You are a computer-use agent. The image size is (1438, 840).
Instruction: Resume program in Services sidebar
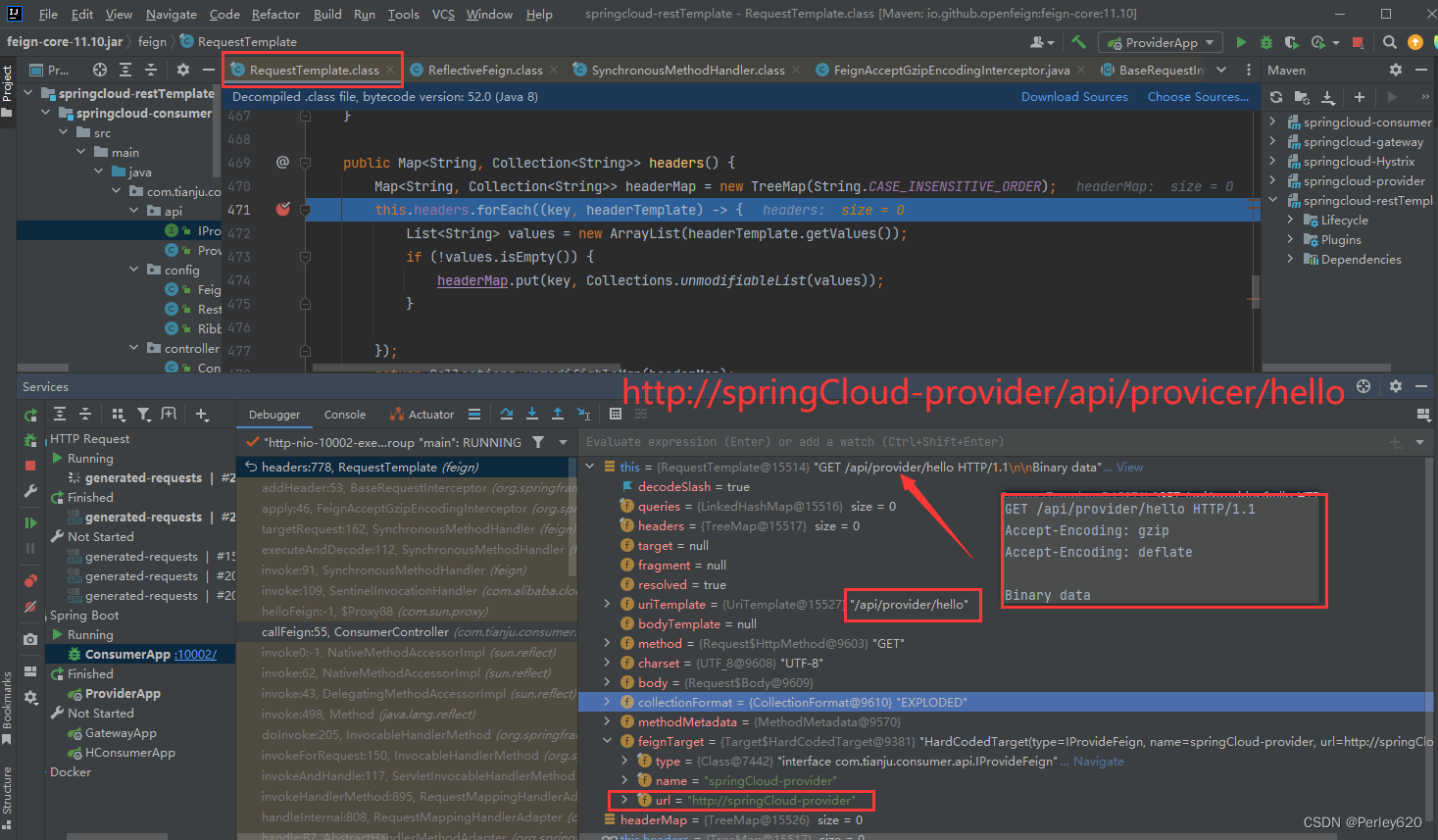[x=30, y=522]
